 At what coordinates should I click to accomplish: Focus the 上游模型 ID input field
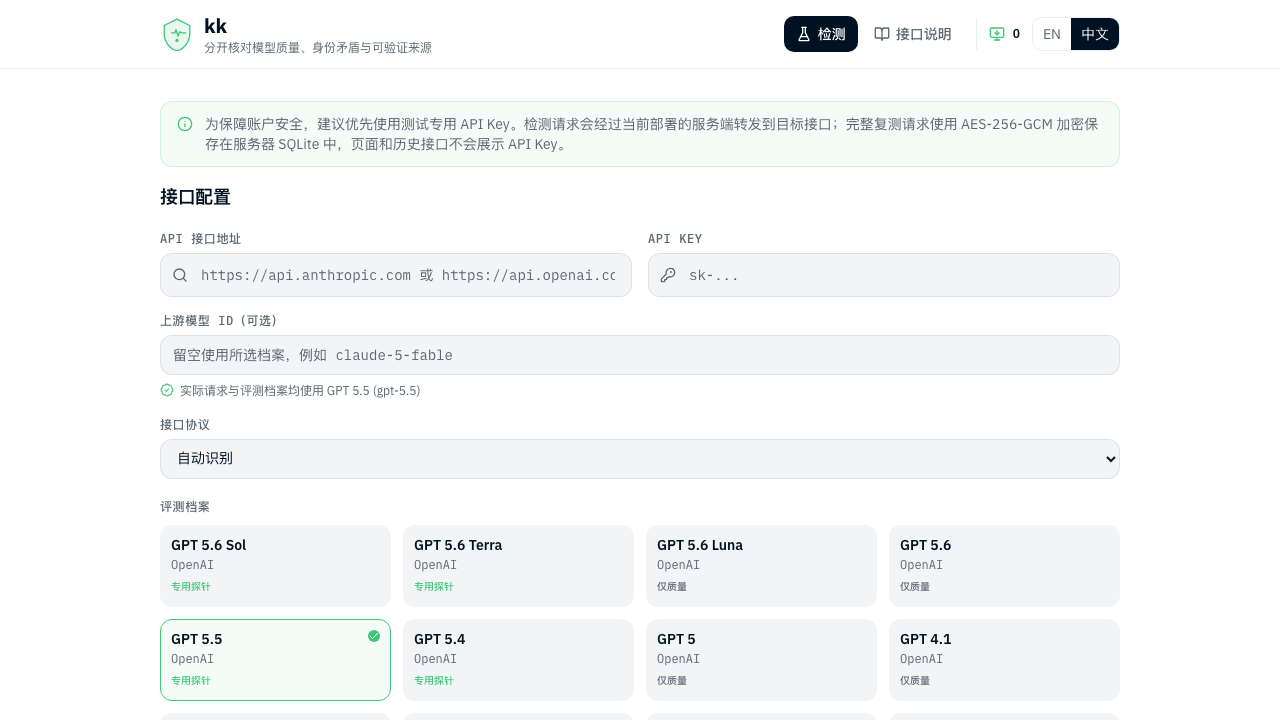[x=640, y=355]
